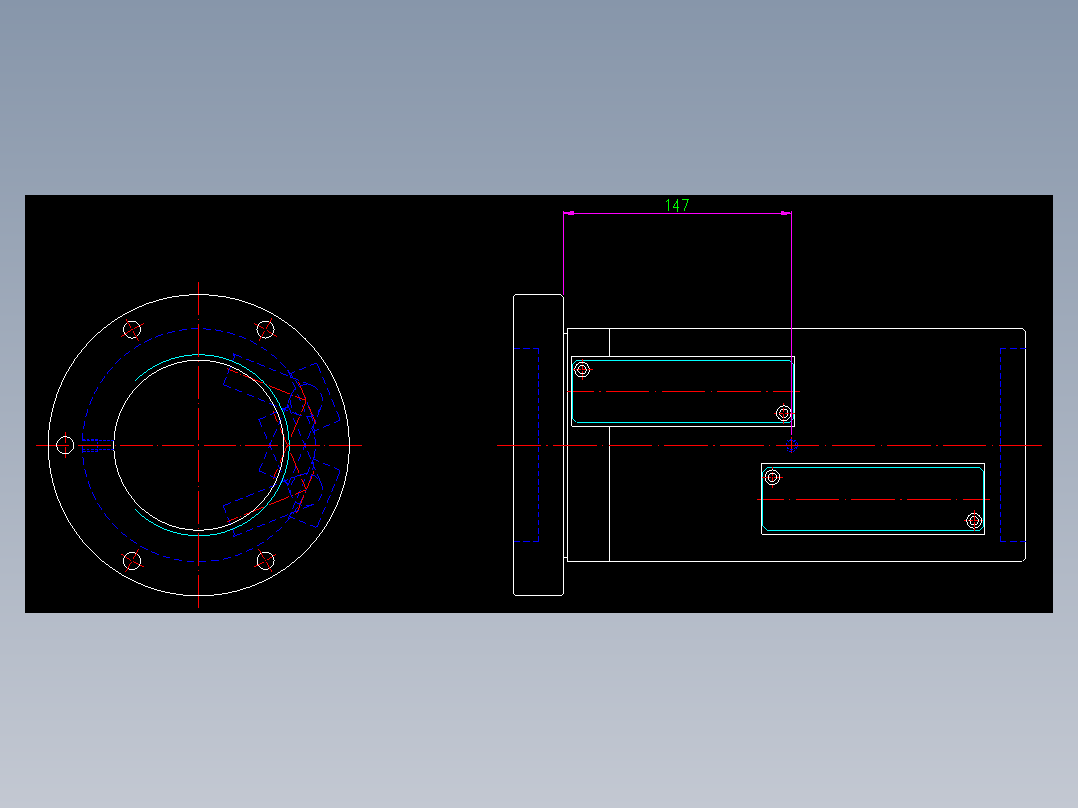Select the small bolt hole at top of flange

click(133, 331)
